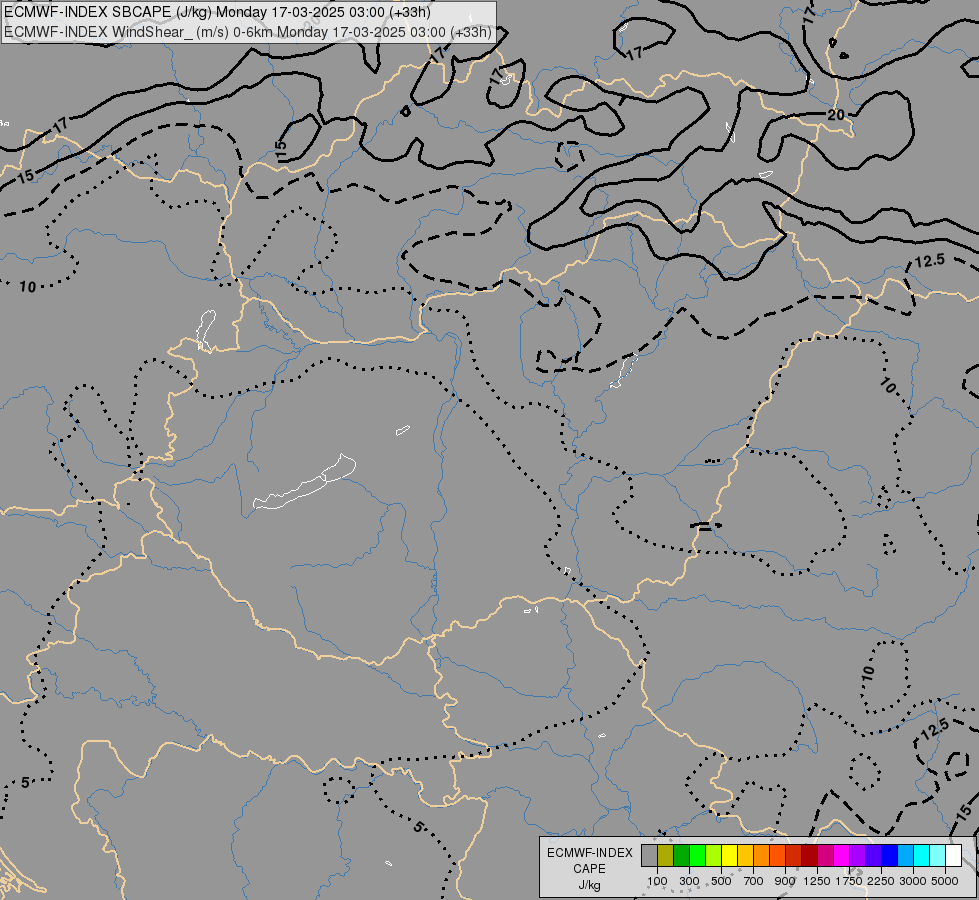Select the pure blue legend swatch
This screenshot has height=900, width=979.
click(889, 856)
